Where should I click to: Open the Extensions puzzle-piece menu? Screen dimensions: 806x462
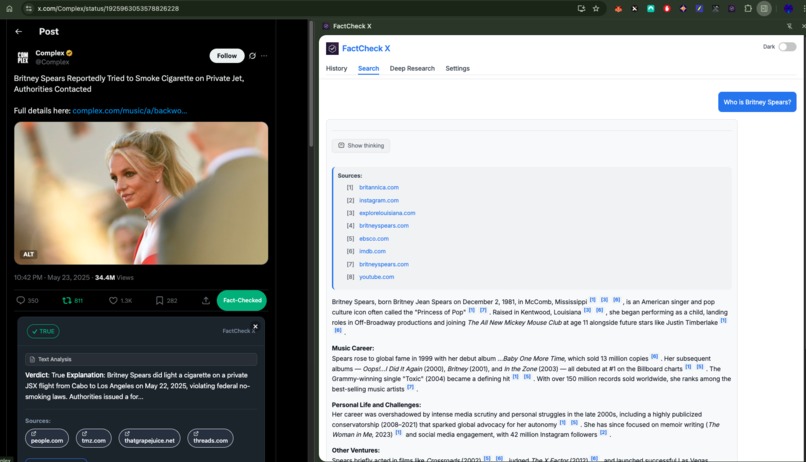[x=748, y=9]
